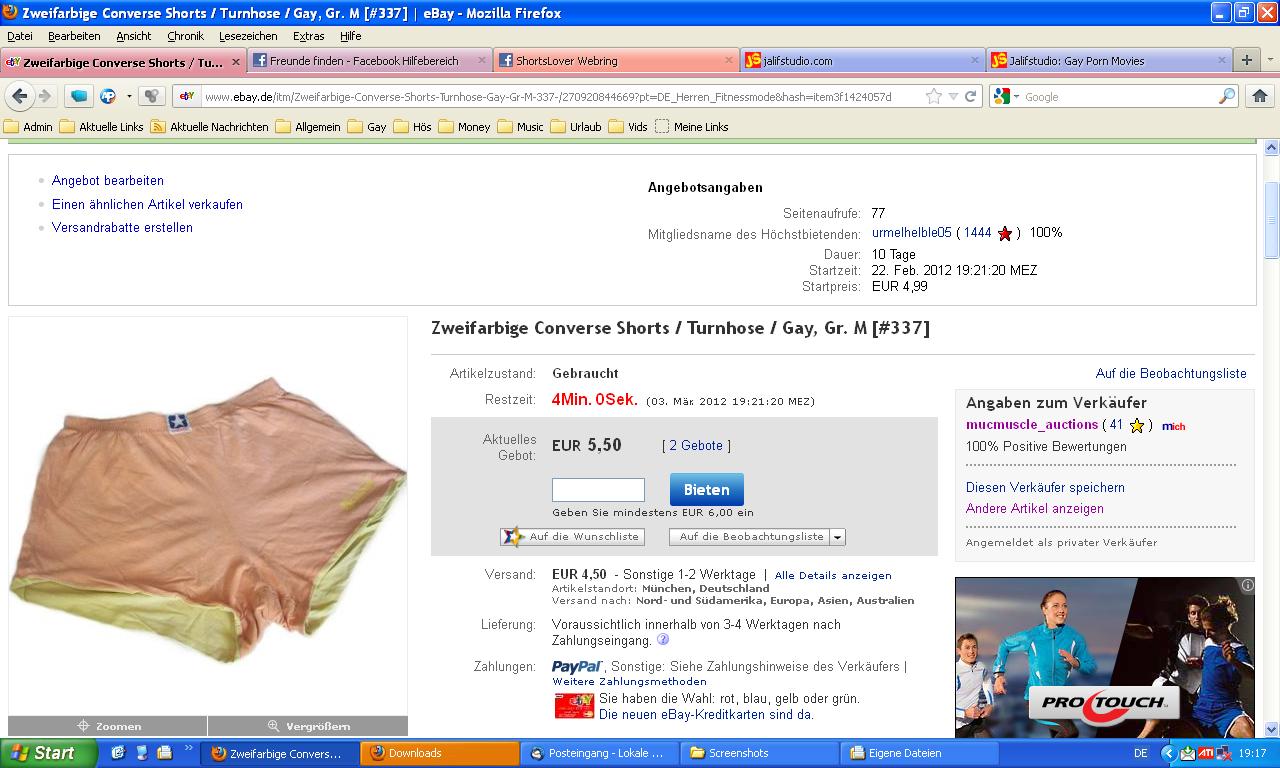Click the bid amount input field
Screen dimensions: 1280x768
(x=598, y=490)
